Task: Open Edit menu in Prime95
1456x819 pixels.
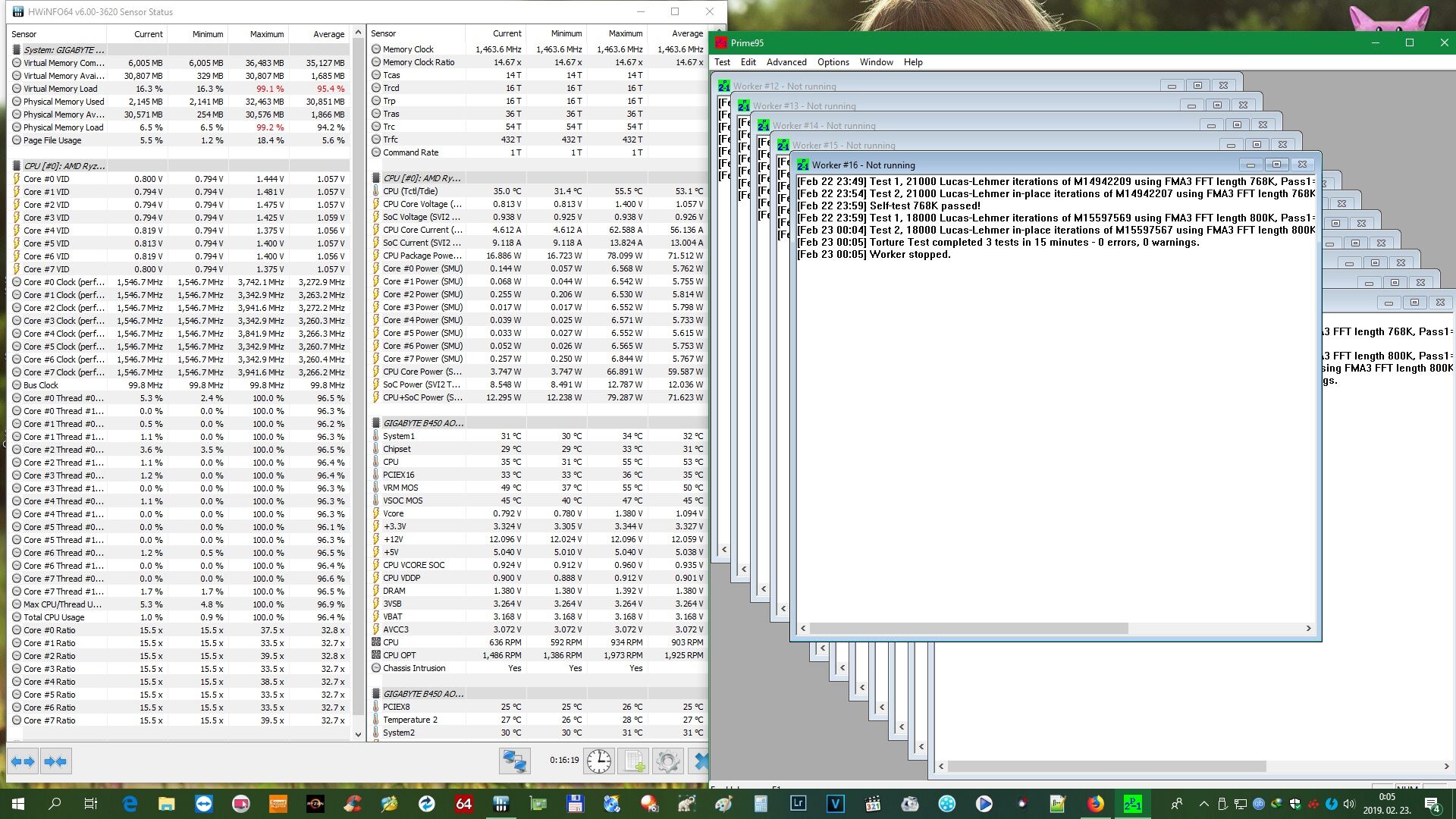Action: point(748,62)
